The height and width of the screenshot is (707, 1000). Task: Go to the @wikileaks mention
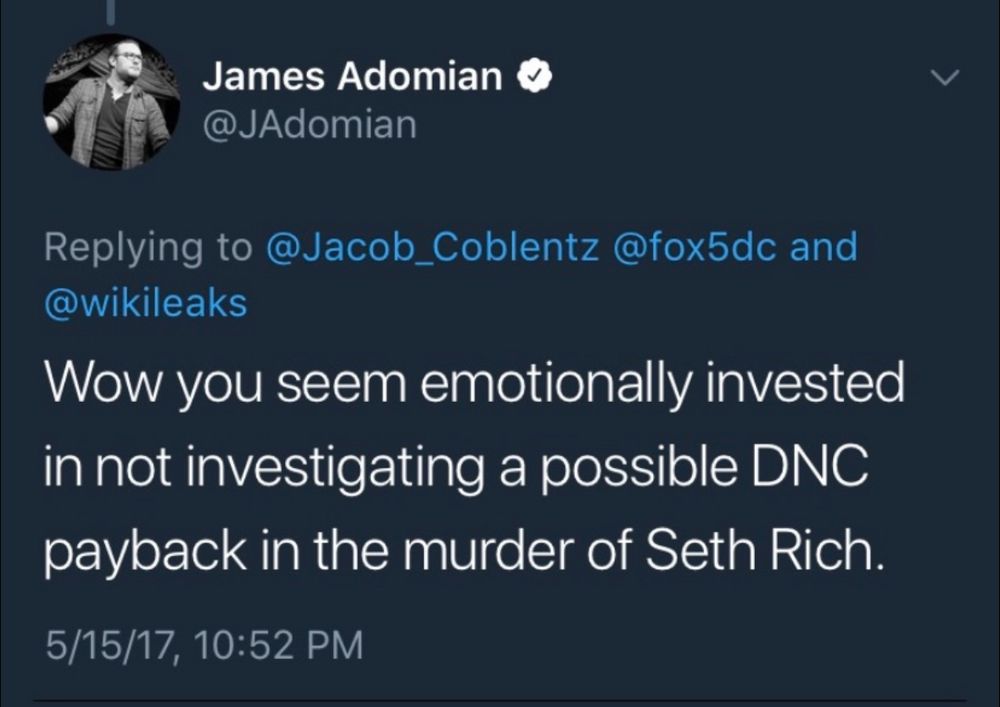(145, 303)
